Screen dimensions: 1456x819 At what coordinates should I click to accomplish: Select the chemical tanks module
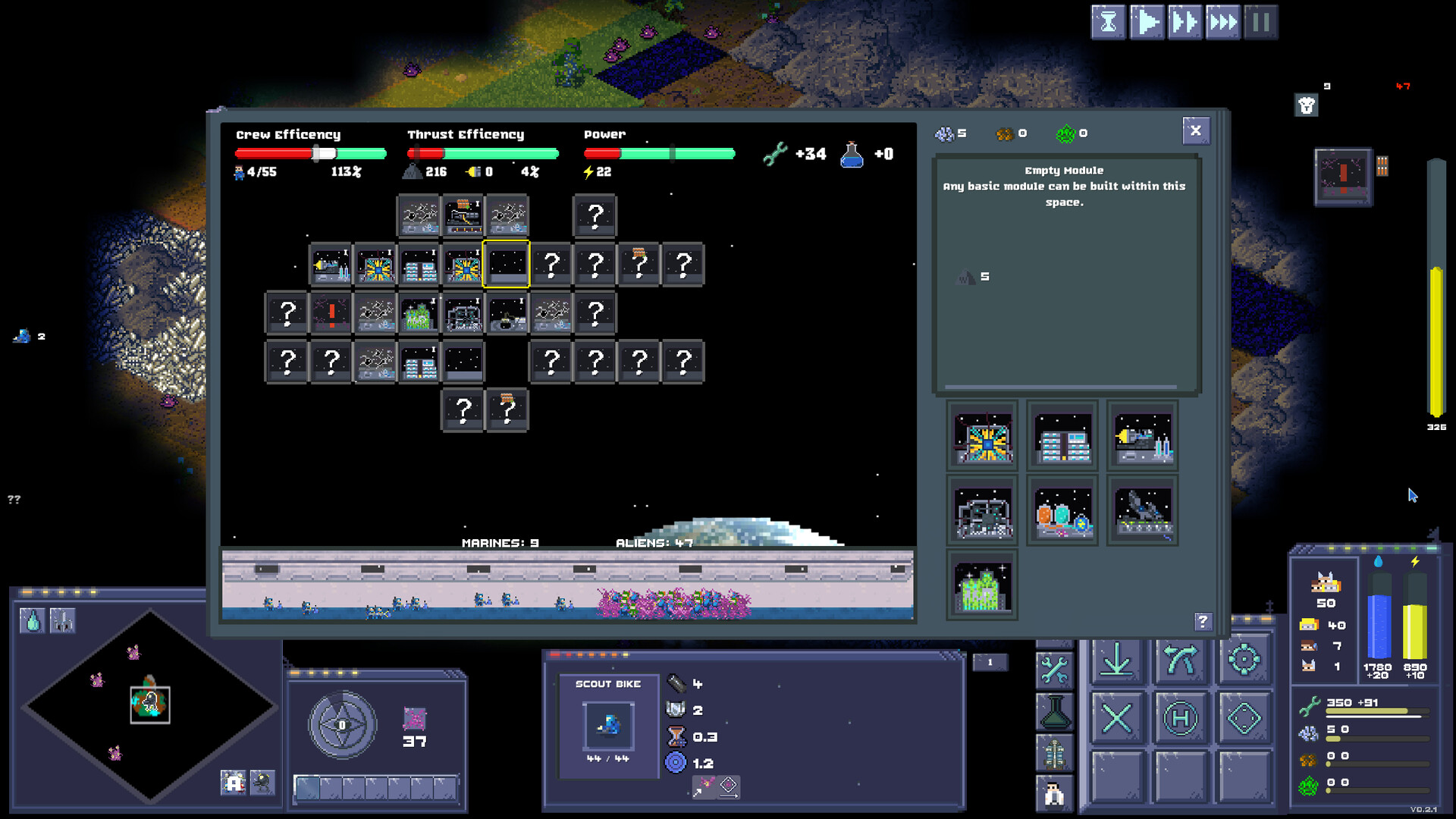(1062, 512)
